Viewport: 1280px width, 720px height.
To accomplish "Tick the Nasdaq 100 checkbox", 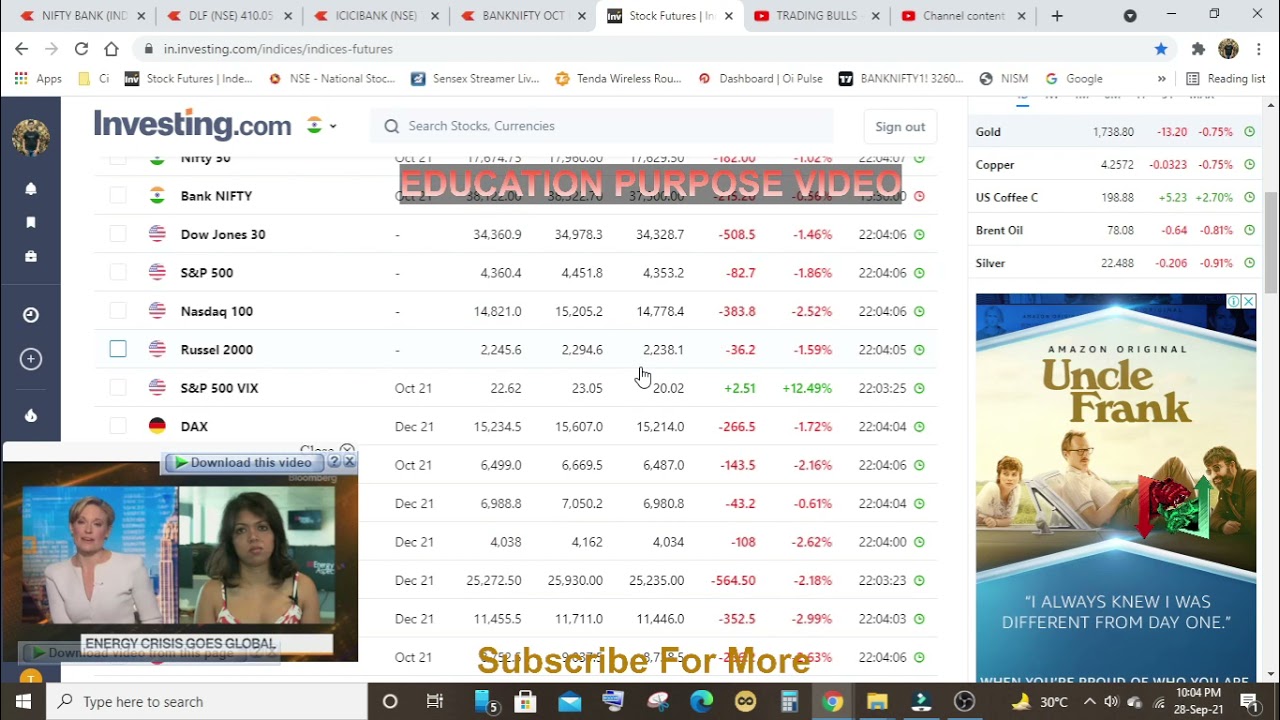I will pyautogui.click(x=118, y=311).
